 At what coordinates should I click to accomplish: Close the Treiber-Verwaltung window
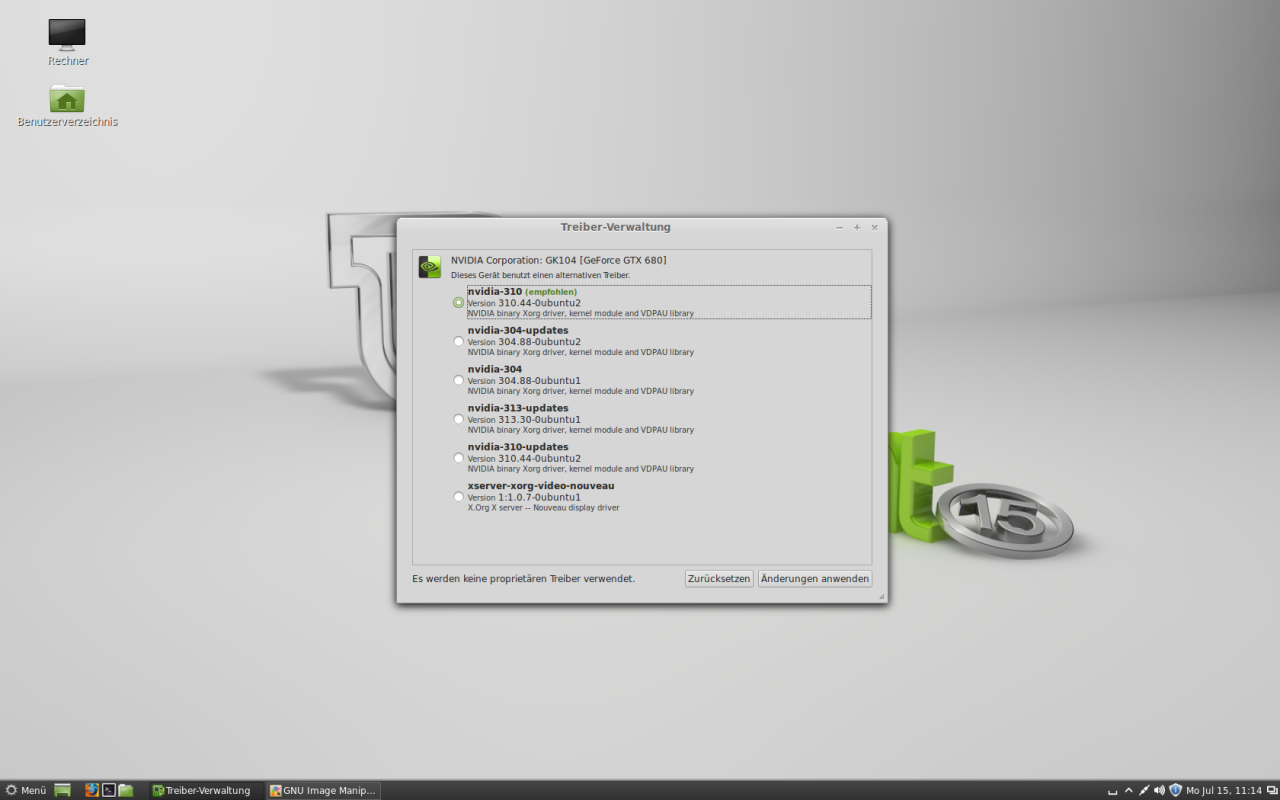[x=874, y=227]
